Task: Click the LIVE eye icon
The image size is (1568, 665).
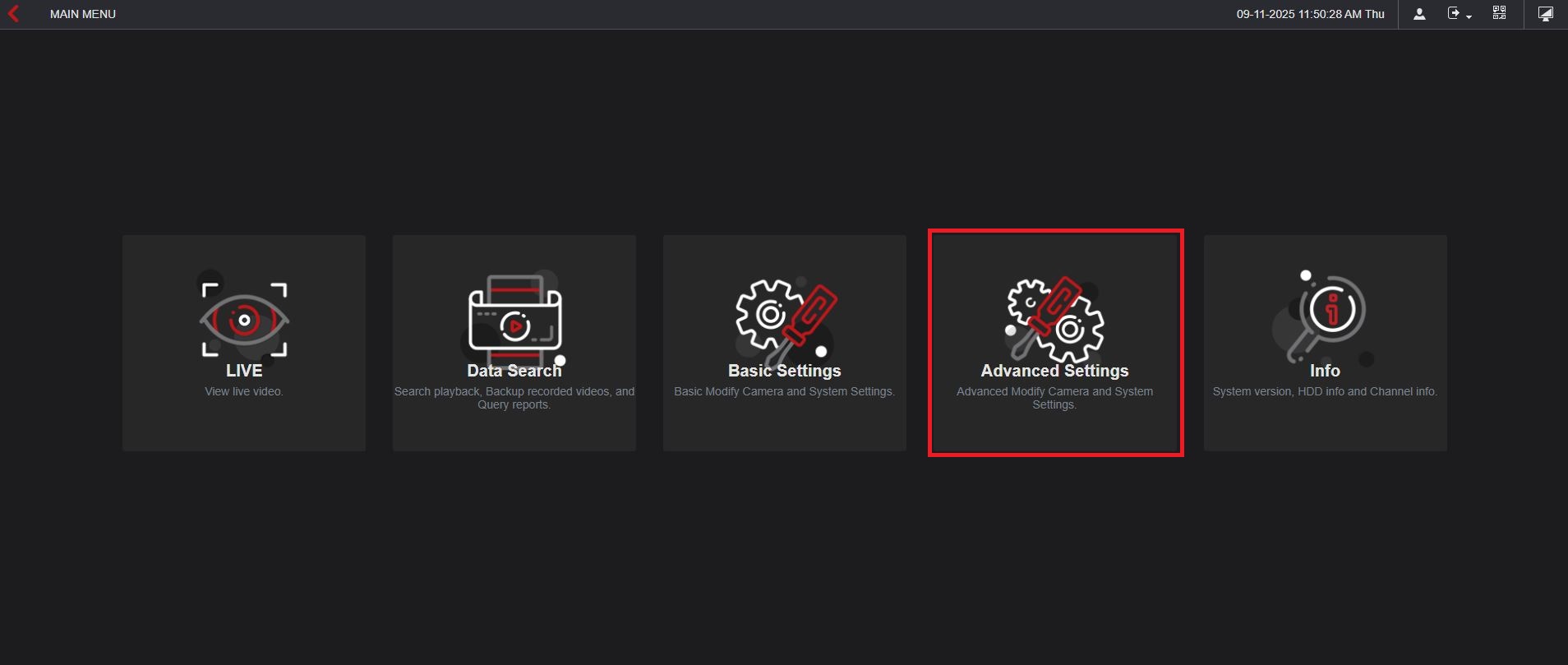Action: click(x=244, y=320)
